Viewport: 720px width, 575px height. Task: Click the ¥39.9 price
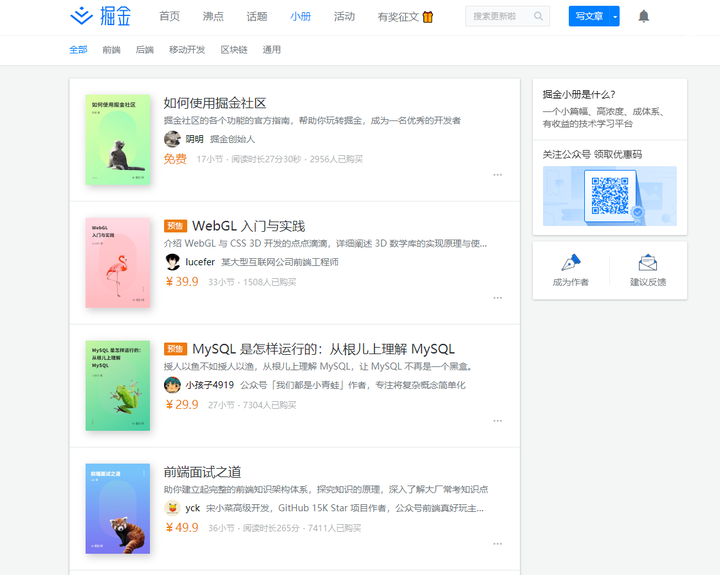(182, 282)
